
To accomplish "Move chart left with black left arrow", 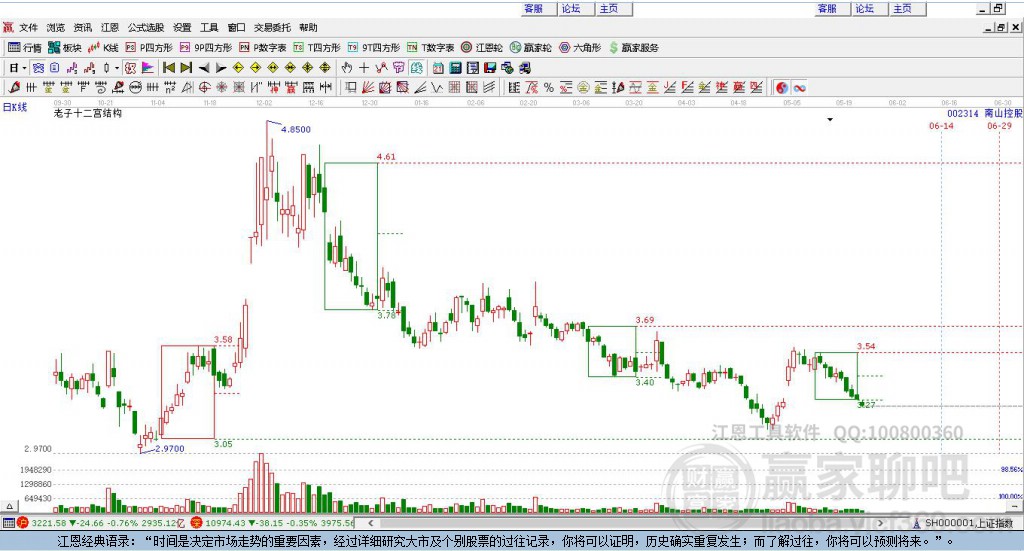I will pyautogui.click(x=204, y=68).
